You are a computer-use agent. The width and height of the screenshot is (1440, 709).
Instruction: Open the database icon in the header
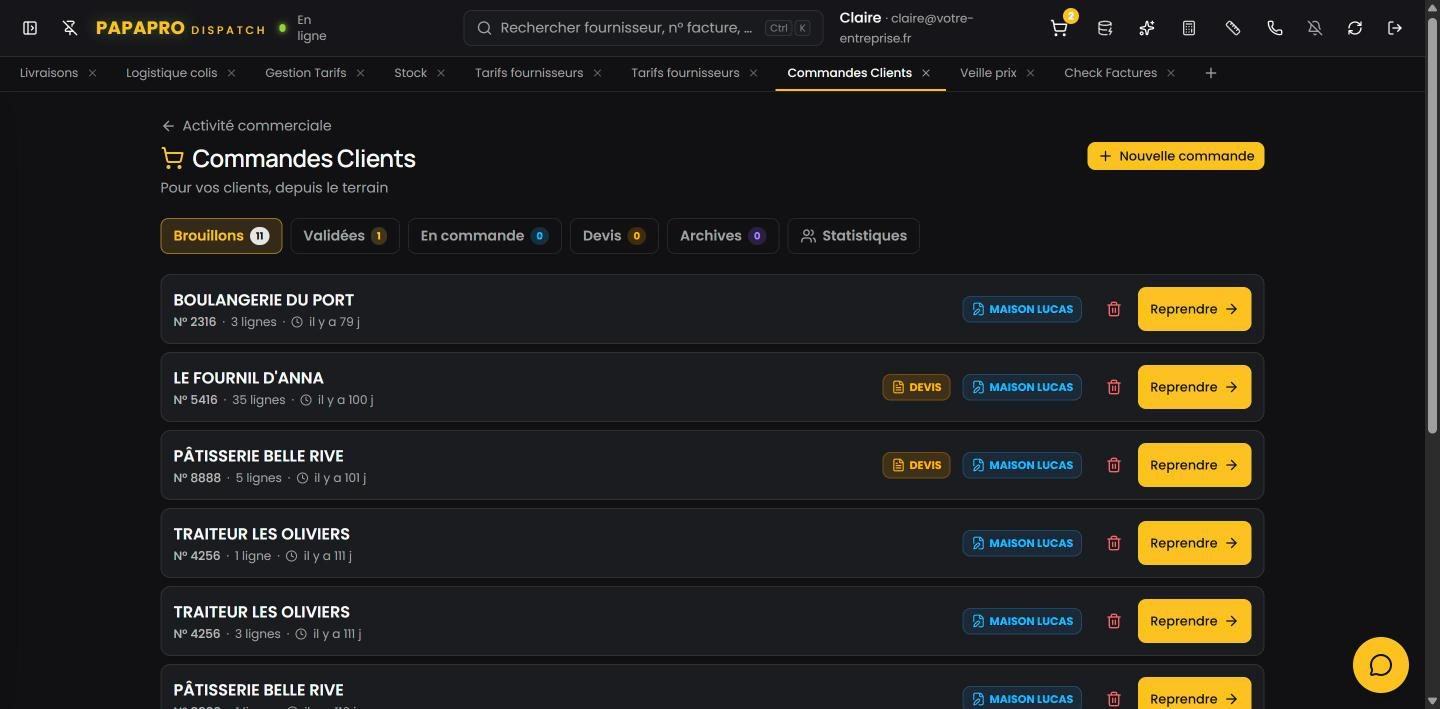[1105, 28]
